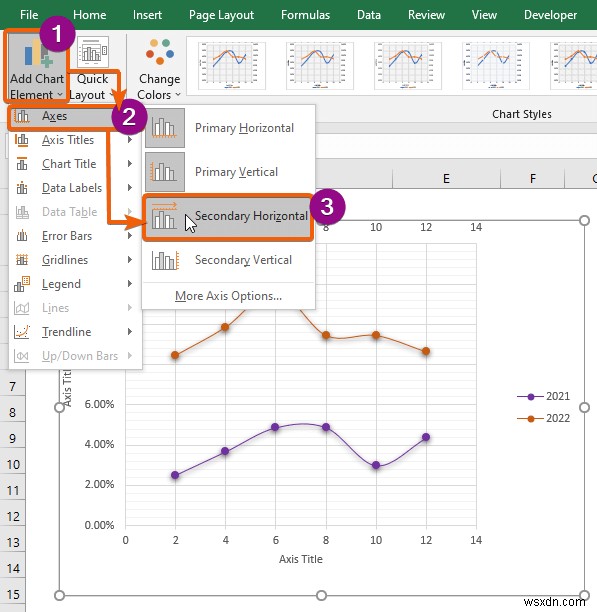Select Primary Horizontal menu entry text
597x612 pixels.
click(x=244, y=128)
